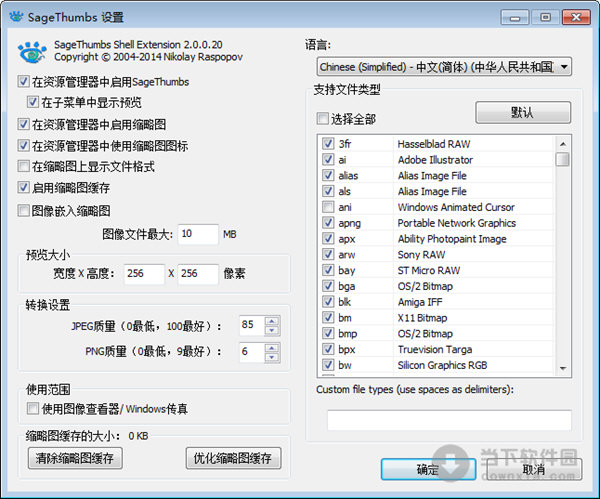Click the PNG quality value field
Image resolution: width=600 pixels, height=499 pixels.
coord(252,352)
